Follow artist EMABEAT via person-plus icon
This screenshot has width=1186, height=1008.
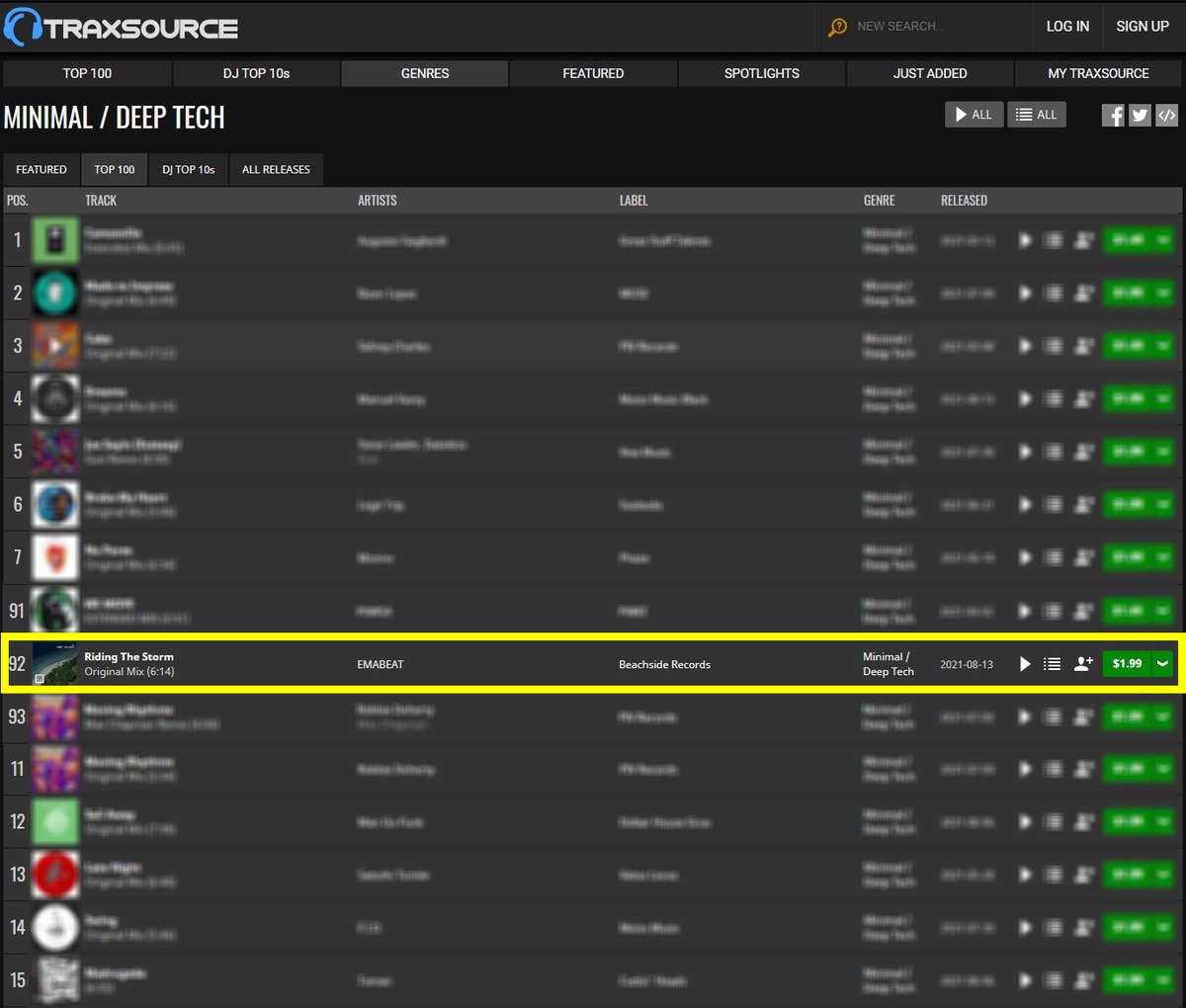click(x=1083, y=664)
